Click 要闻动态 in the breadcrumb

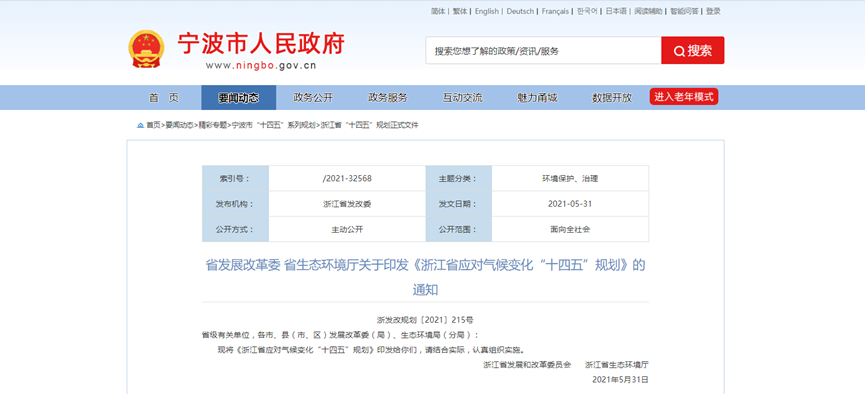tap(179, 125)
